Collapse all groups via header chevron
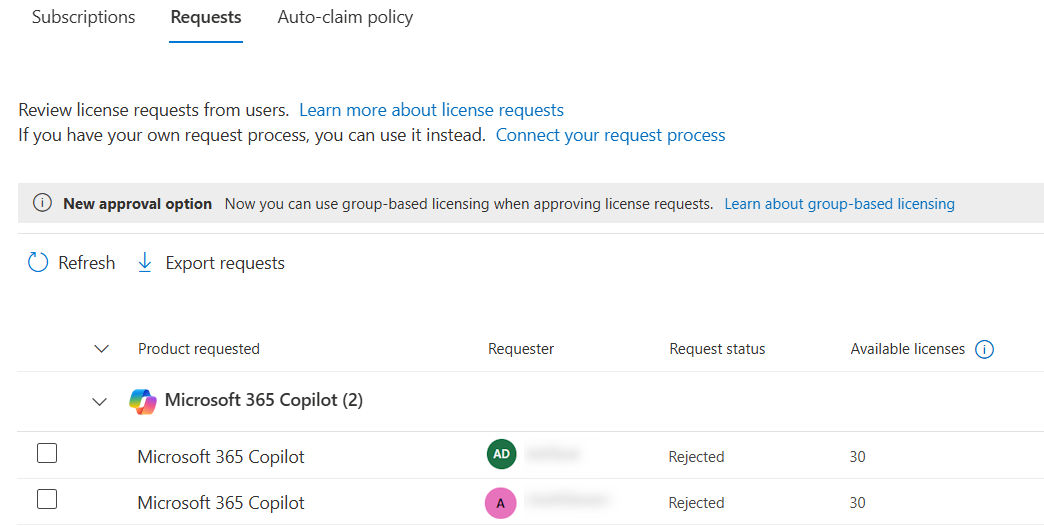This screenshot has height=526, width=1044. pyautogui.click(x=101, y=349)
